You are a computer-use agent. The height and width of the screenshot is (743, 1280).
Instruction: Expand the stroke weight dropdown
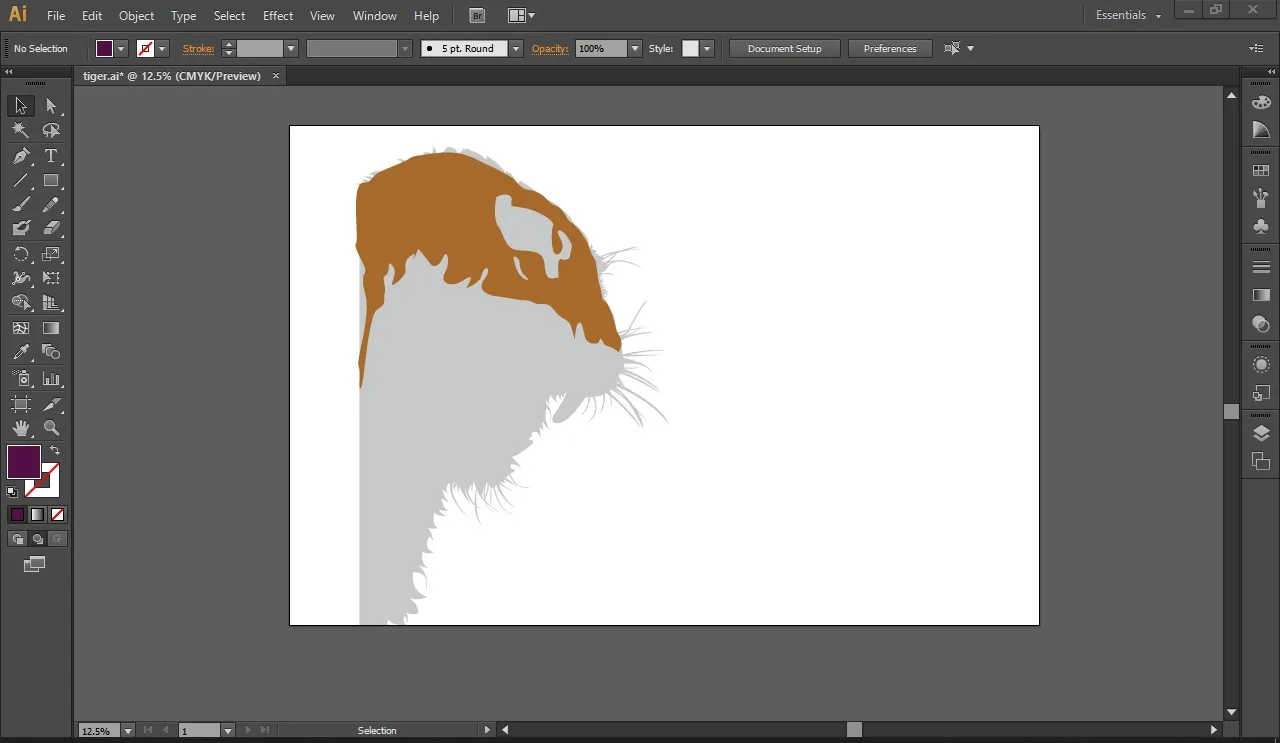pyautogui.click(x=291, y=48)
